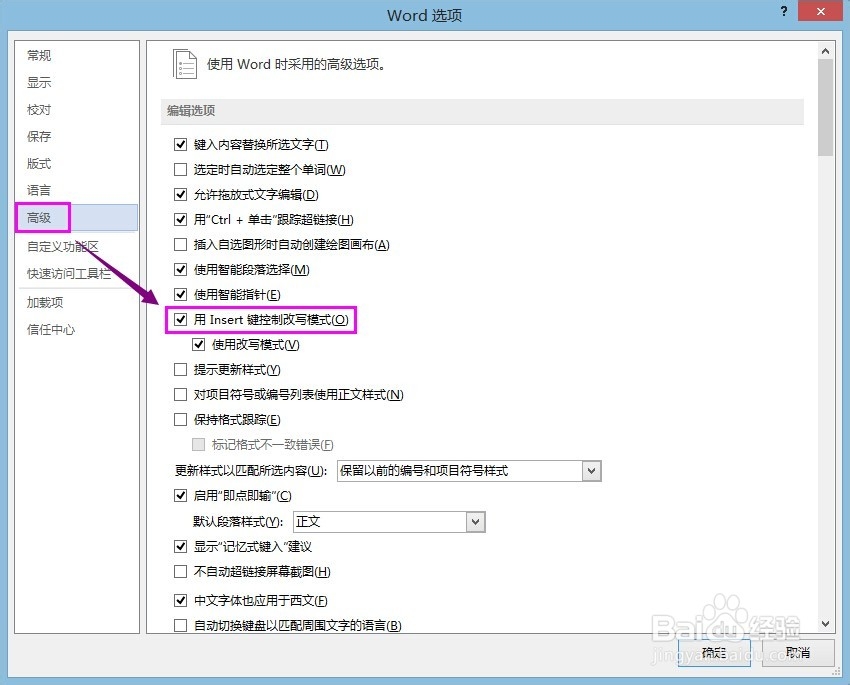Disable "允许拖放式文字编辑" option
The height and width of the screenshot is (685, 850).
tap(180, 195)
